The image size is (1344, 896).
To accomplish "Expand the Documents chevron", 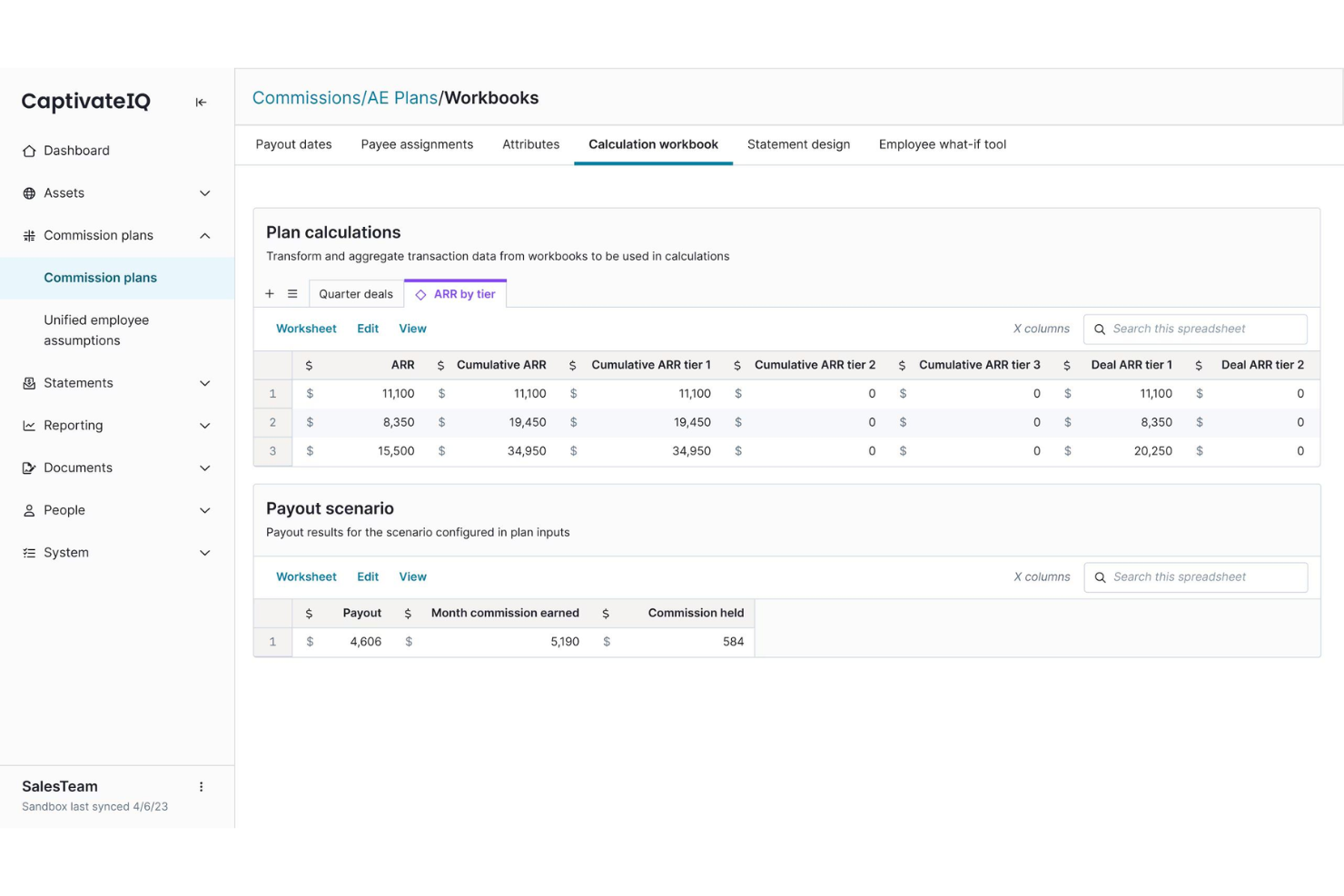I will [x=205, y=468].
